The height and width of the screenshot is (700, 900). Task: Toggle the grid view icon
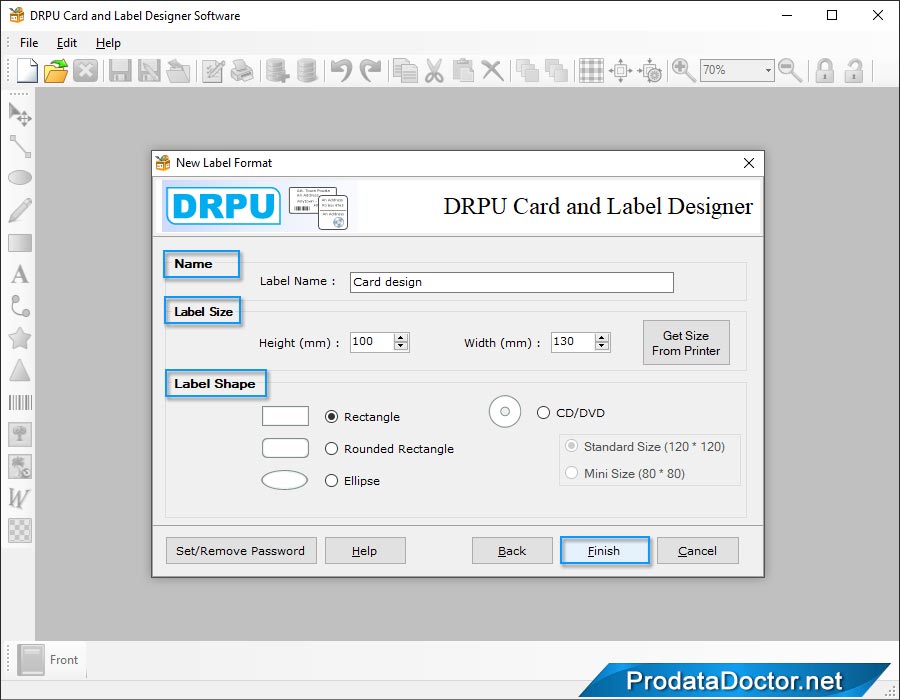591,71
